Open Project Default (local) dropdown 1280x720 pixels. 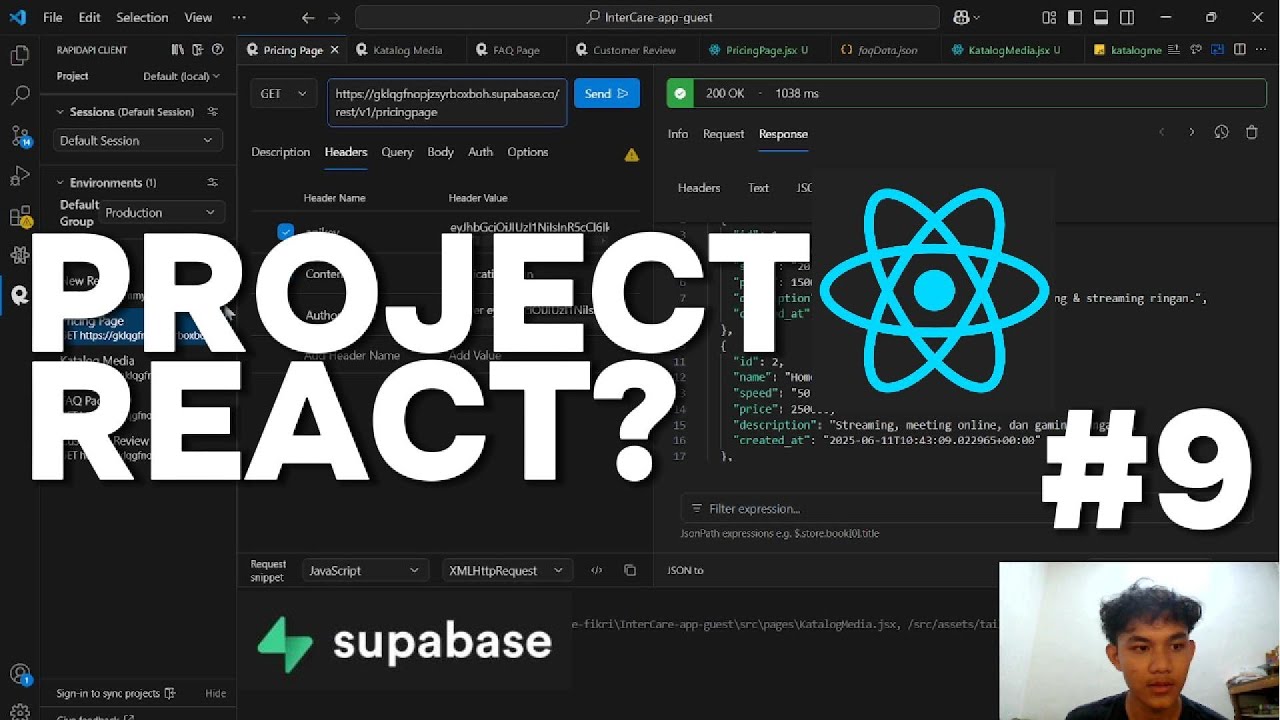pyautogui.click(x=181, y=76)
